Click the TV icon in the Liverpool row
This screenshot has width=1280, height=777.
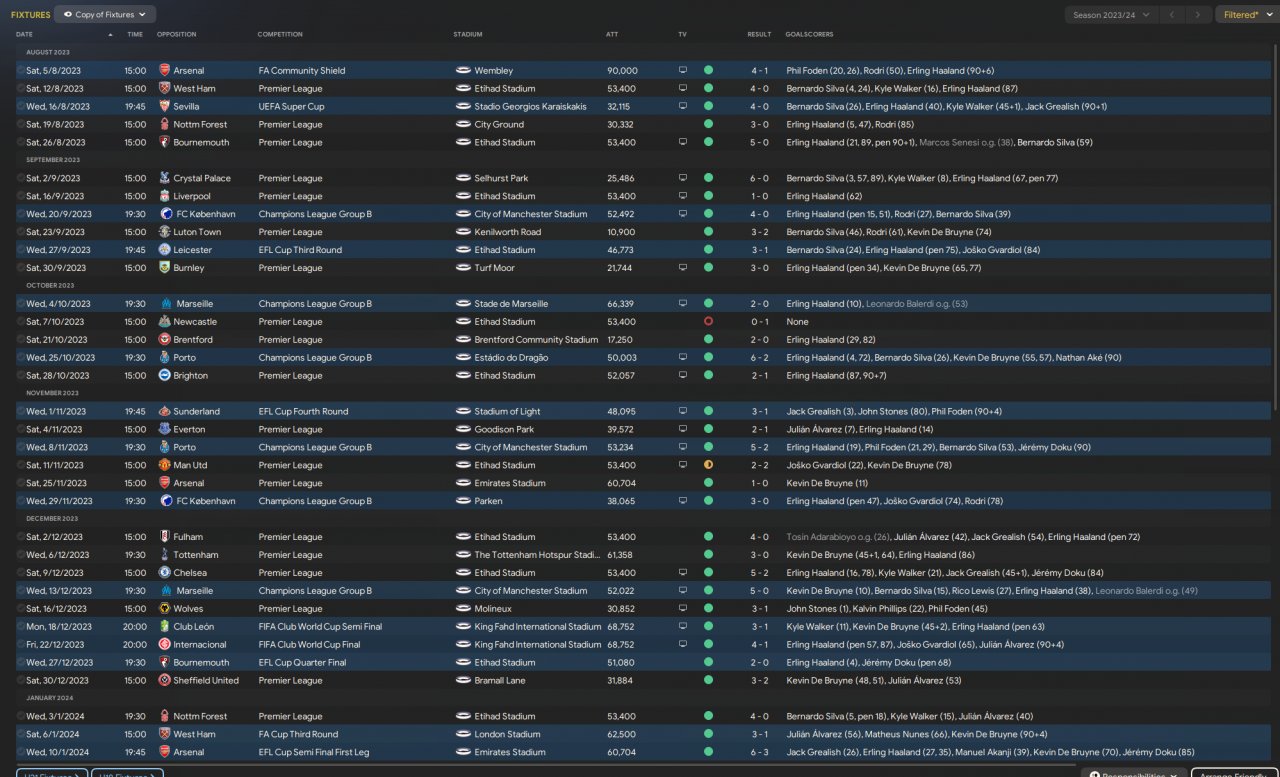tap(683, 197)
